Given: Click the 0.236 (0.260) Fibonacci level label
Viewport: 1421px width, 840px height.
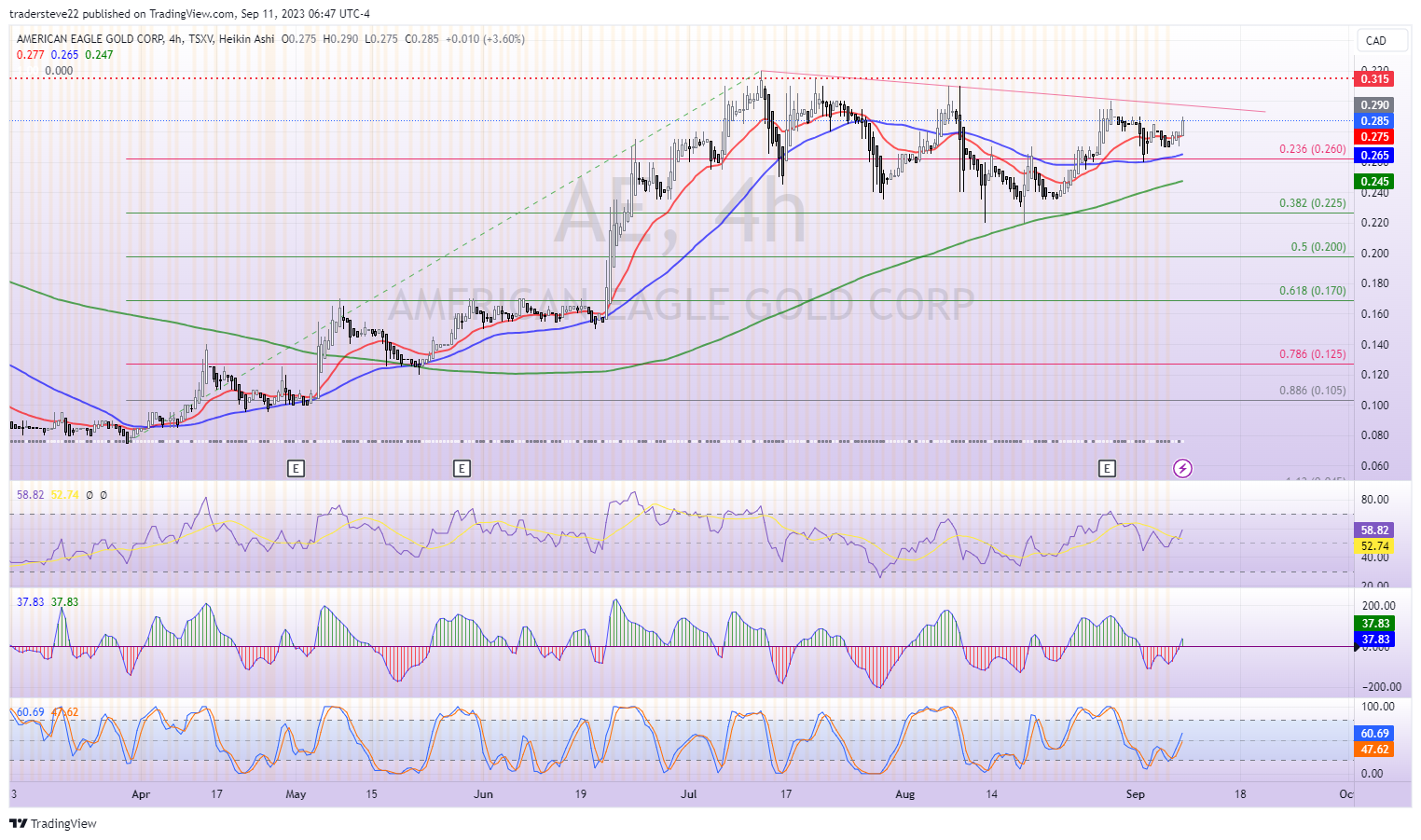Looking at the screenshot, I should (1312, 149).
